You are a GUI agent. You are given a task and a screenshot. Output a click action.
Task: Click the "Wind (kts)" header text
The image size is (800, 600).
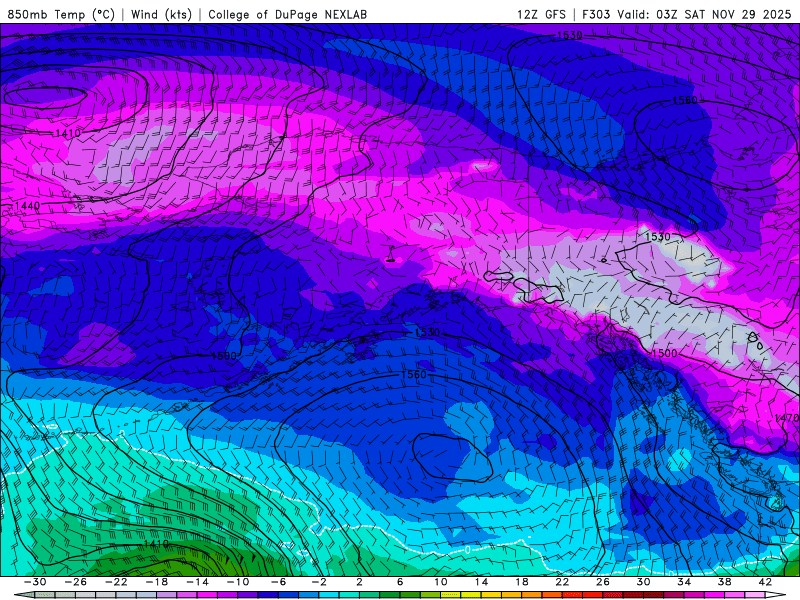coord(161,14)
